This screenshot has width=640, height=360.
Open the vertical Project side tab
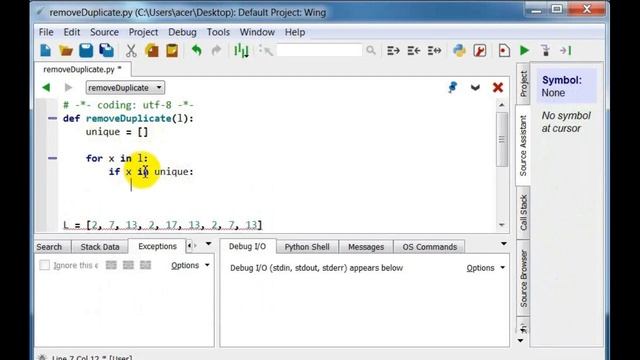[523, 84]
